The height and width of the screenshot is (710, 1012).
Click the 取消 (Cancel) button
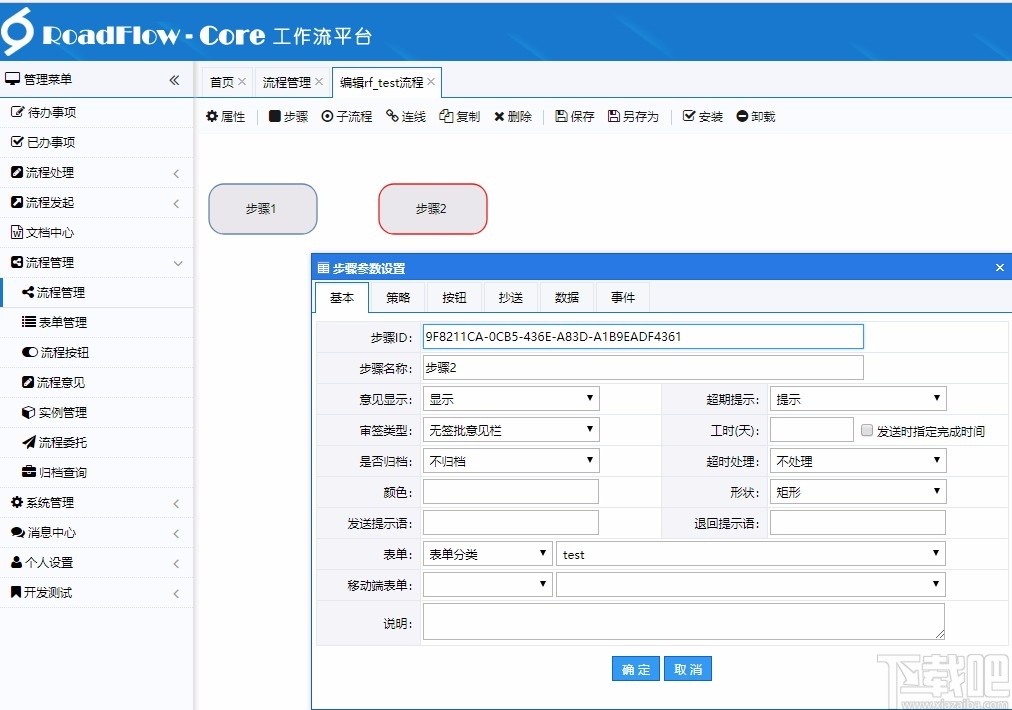coord(688,668)
